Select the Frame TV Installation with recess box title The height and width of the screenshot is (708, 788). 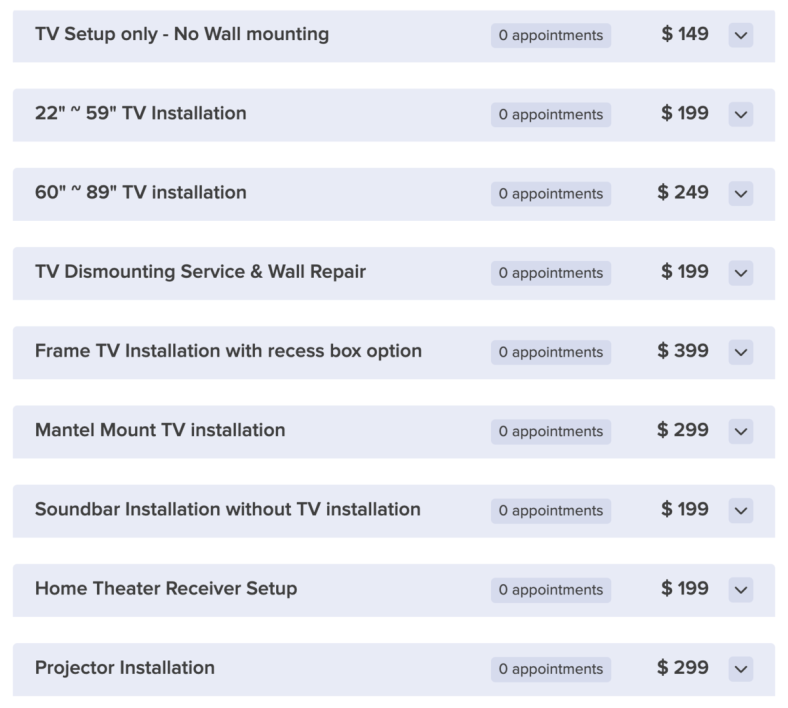coord(228,351)
